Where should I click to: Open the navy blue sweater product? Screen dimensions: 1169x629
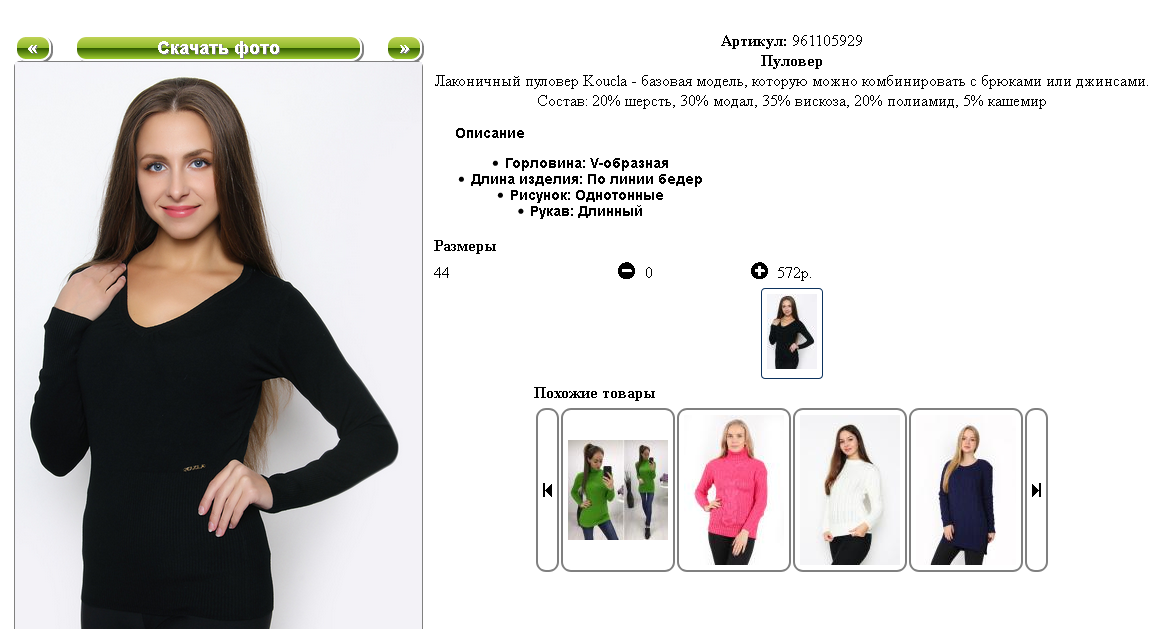[966, 490]
